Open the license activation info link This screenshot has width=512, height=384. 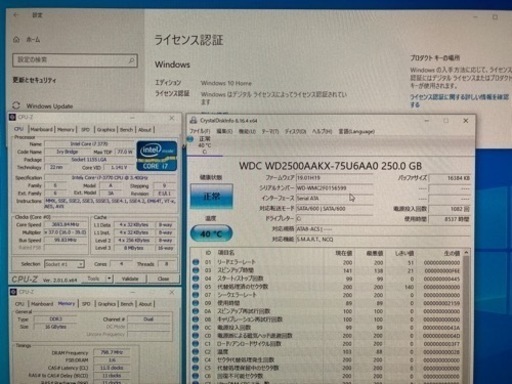pyautogui.click(x=459, y=100)
